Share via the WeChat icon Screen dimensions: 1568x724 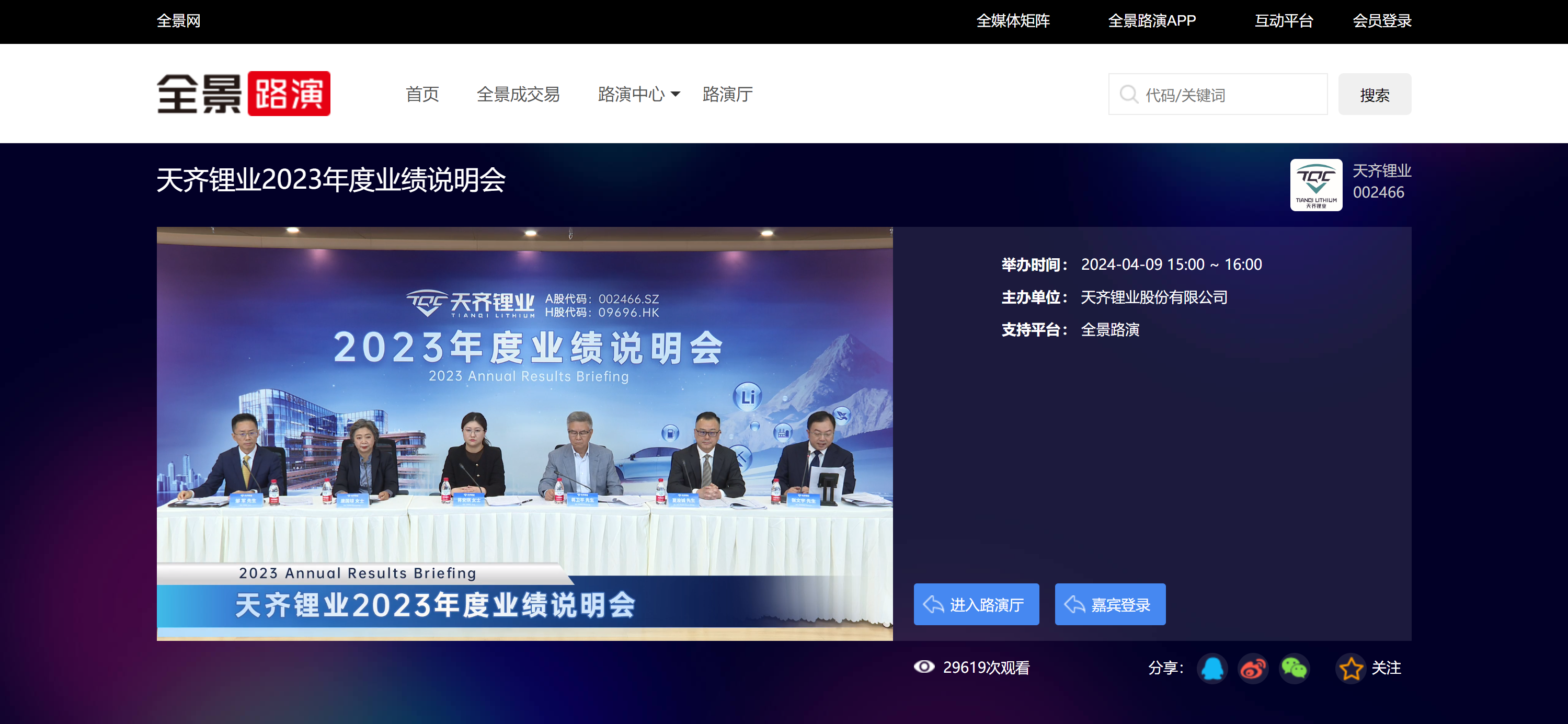1294,668
